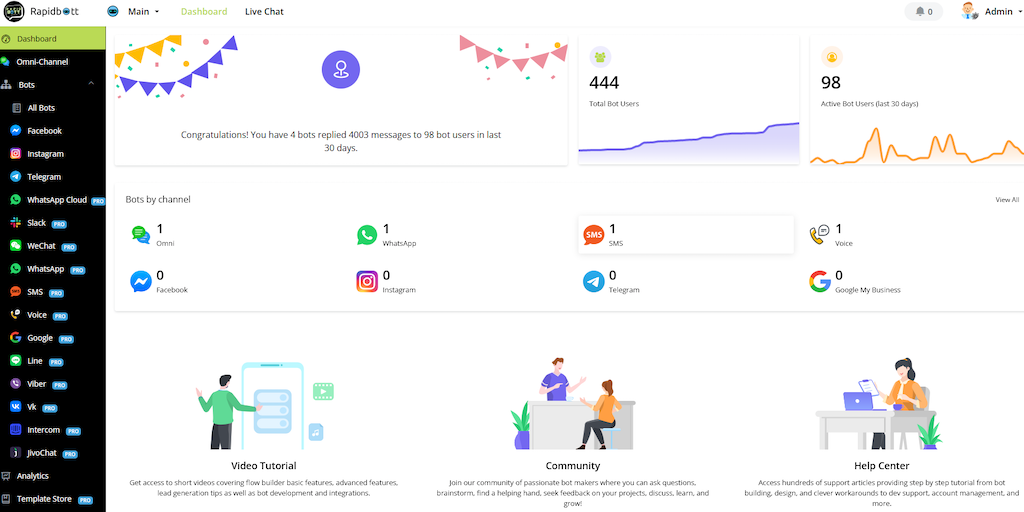Click the Google My Business icon
1024x512 pixels.
[x=820, y=281]
